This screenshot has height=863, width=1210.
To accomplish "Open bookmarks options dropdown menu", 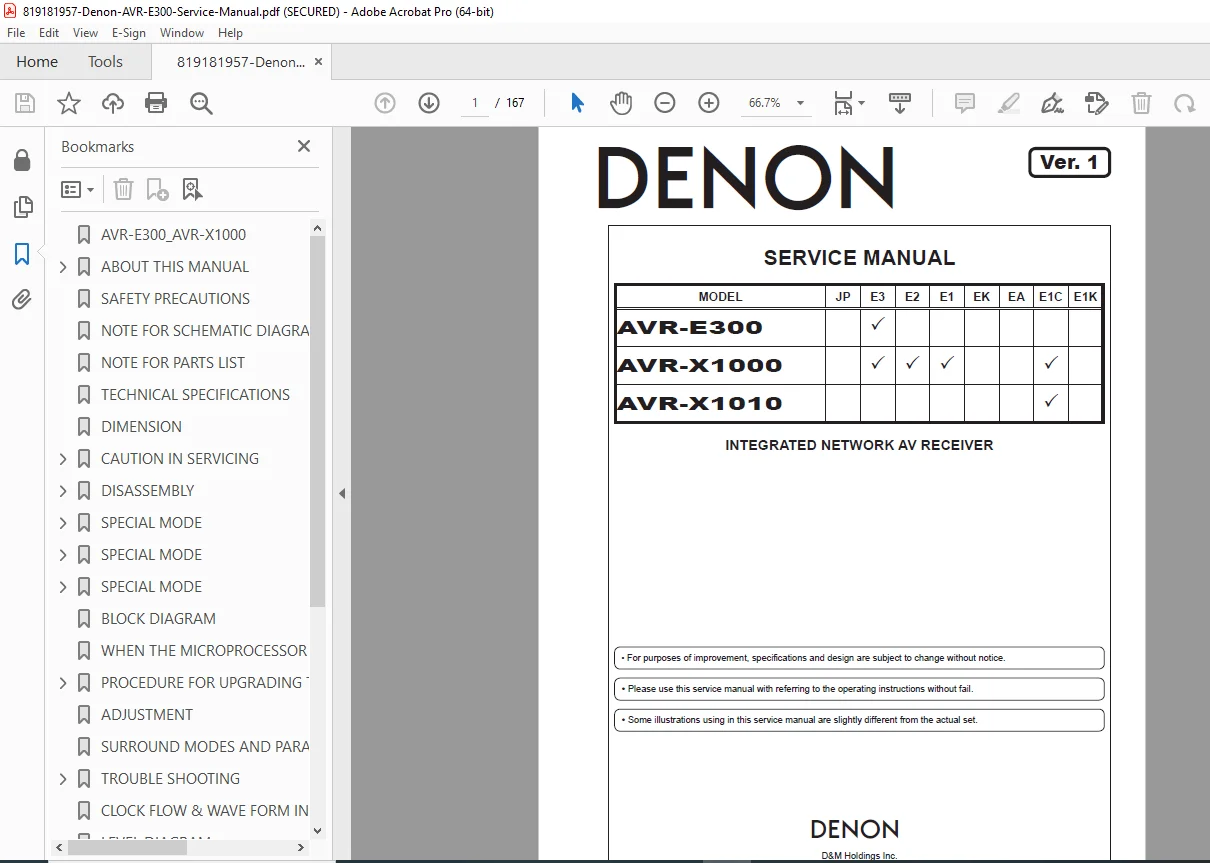I will (77, 189).
